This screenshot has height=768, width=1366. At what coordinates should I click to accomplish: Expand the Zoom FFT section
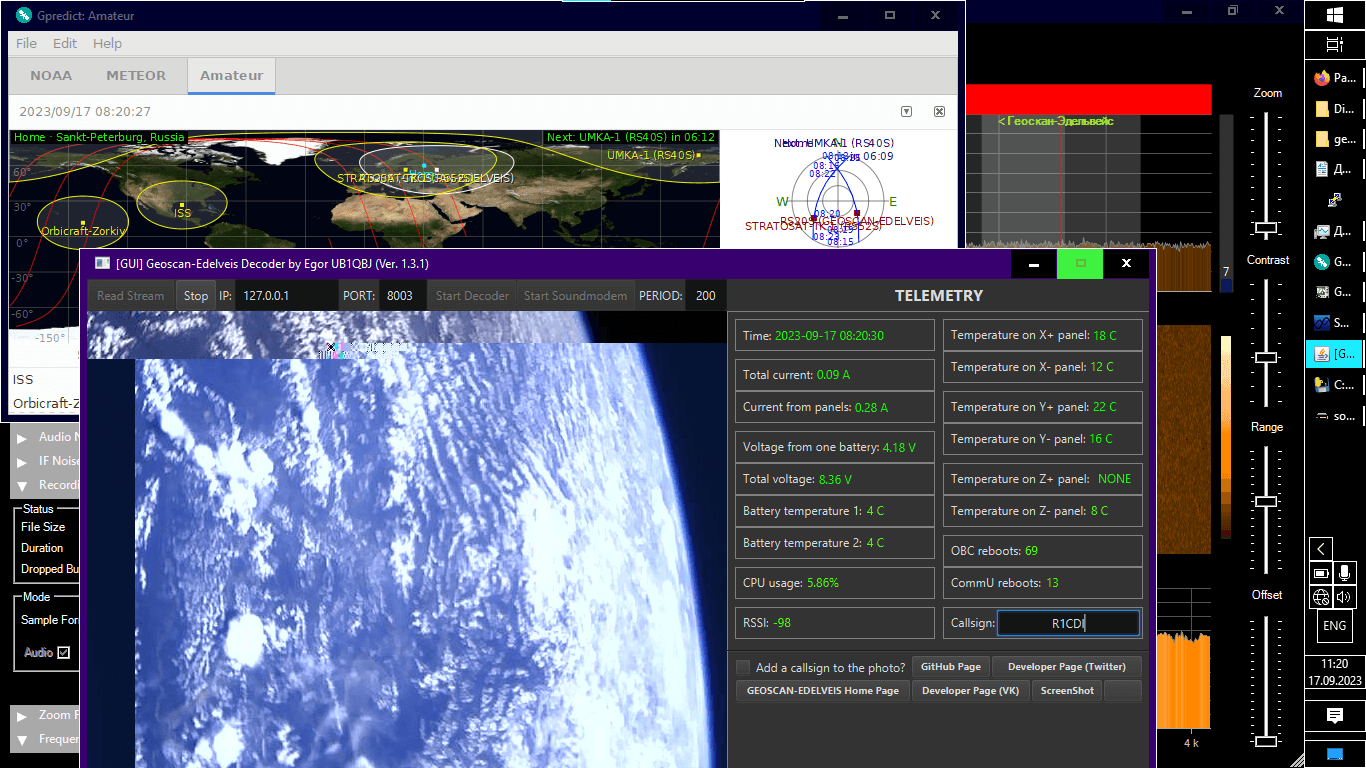click(x=22, y=714)
